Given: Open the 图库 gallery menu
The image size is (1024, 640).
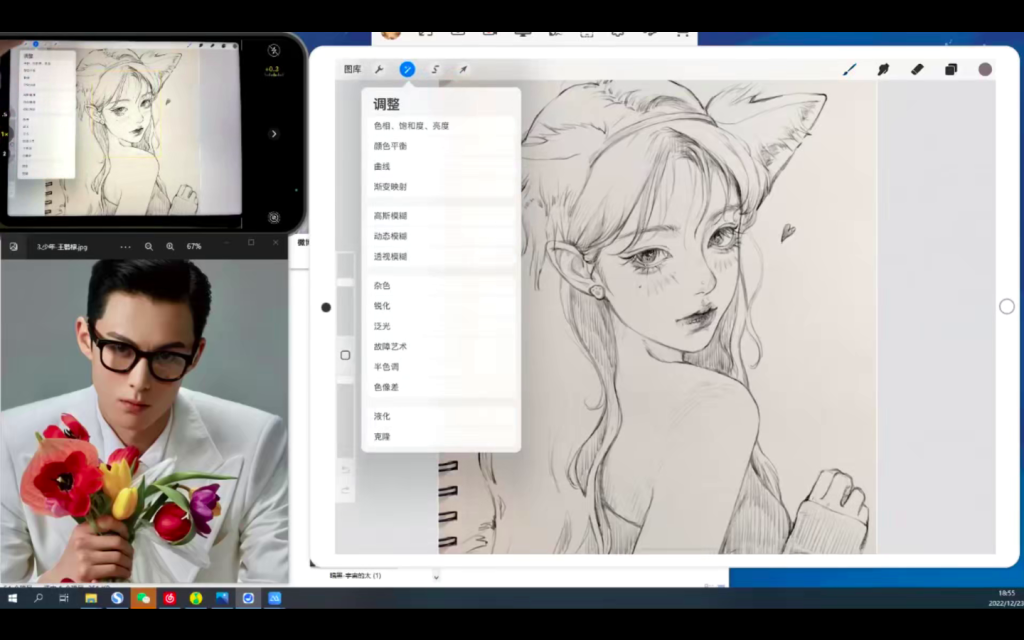Looking at the screenshot, I should [352, 69].
